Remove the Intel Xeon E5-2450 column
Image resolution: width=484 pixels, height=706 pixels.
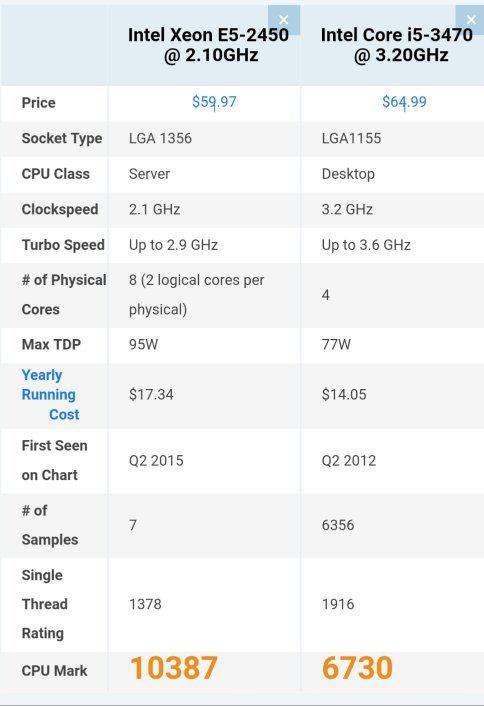pyautogui.click(x=284, y=20)
